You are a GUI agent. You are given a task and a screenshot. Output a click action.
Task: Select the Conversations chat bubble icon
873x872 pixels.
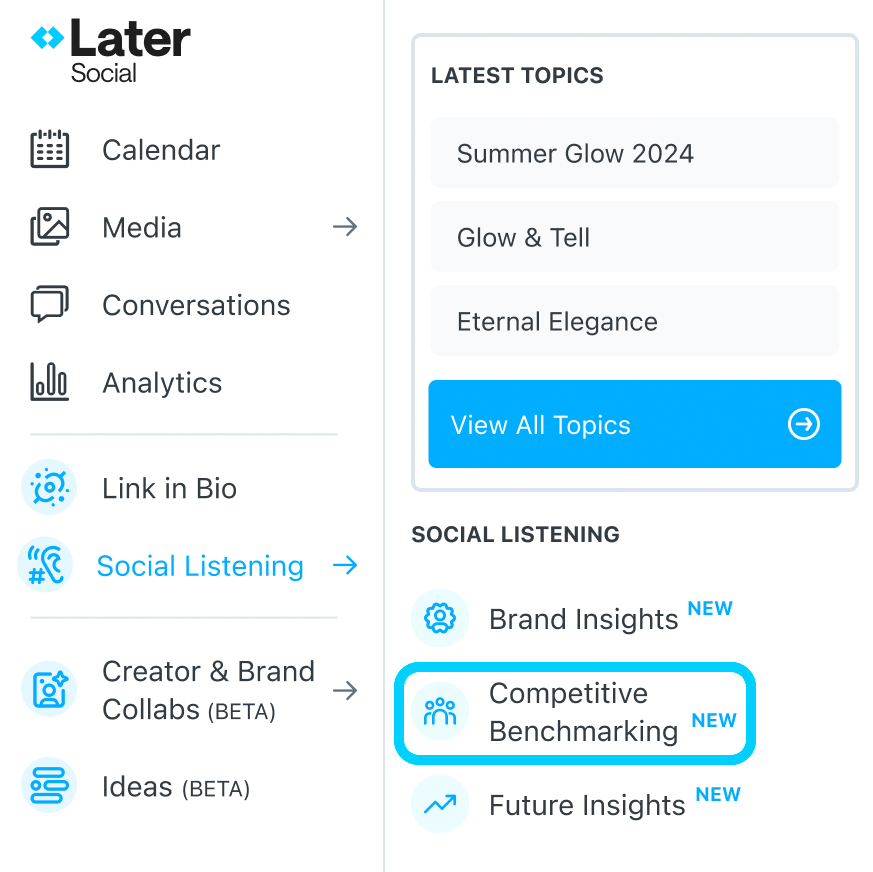coord(50,304)
